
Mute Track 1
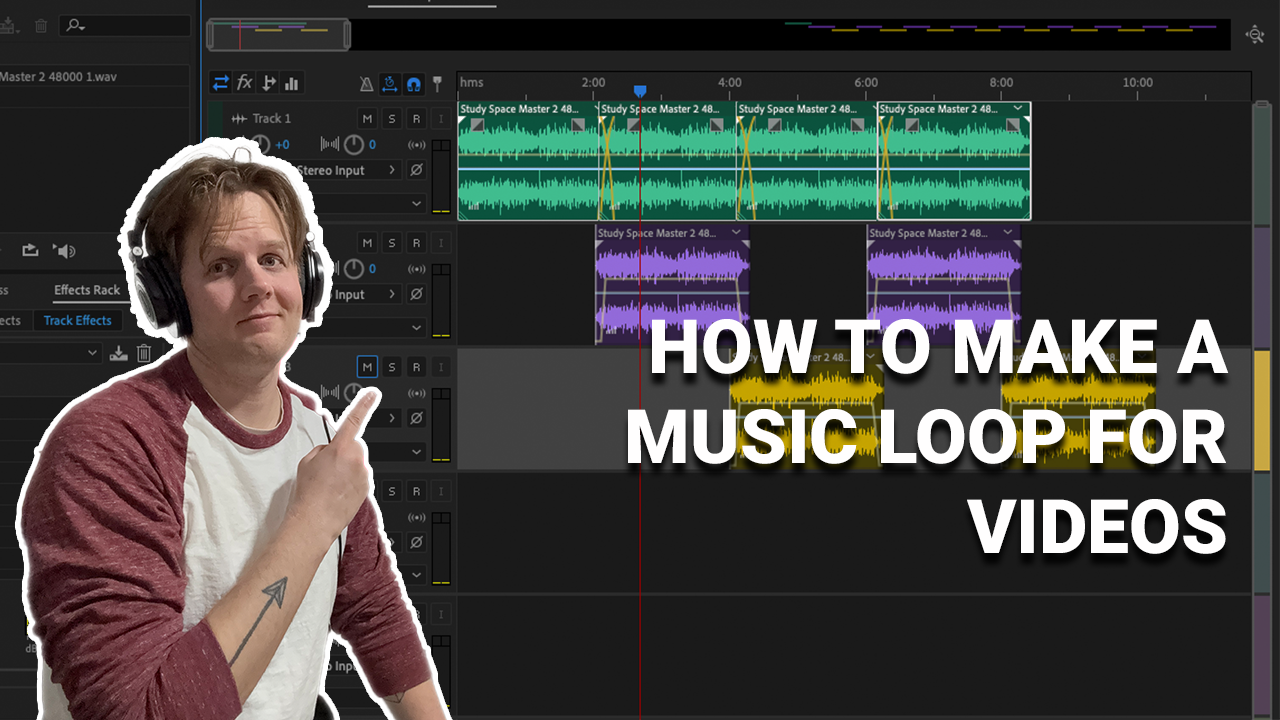(x=367, y=119)
